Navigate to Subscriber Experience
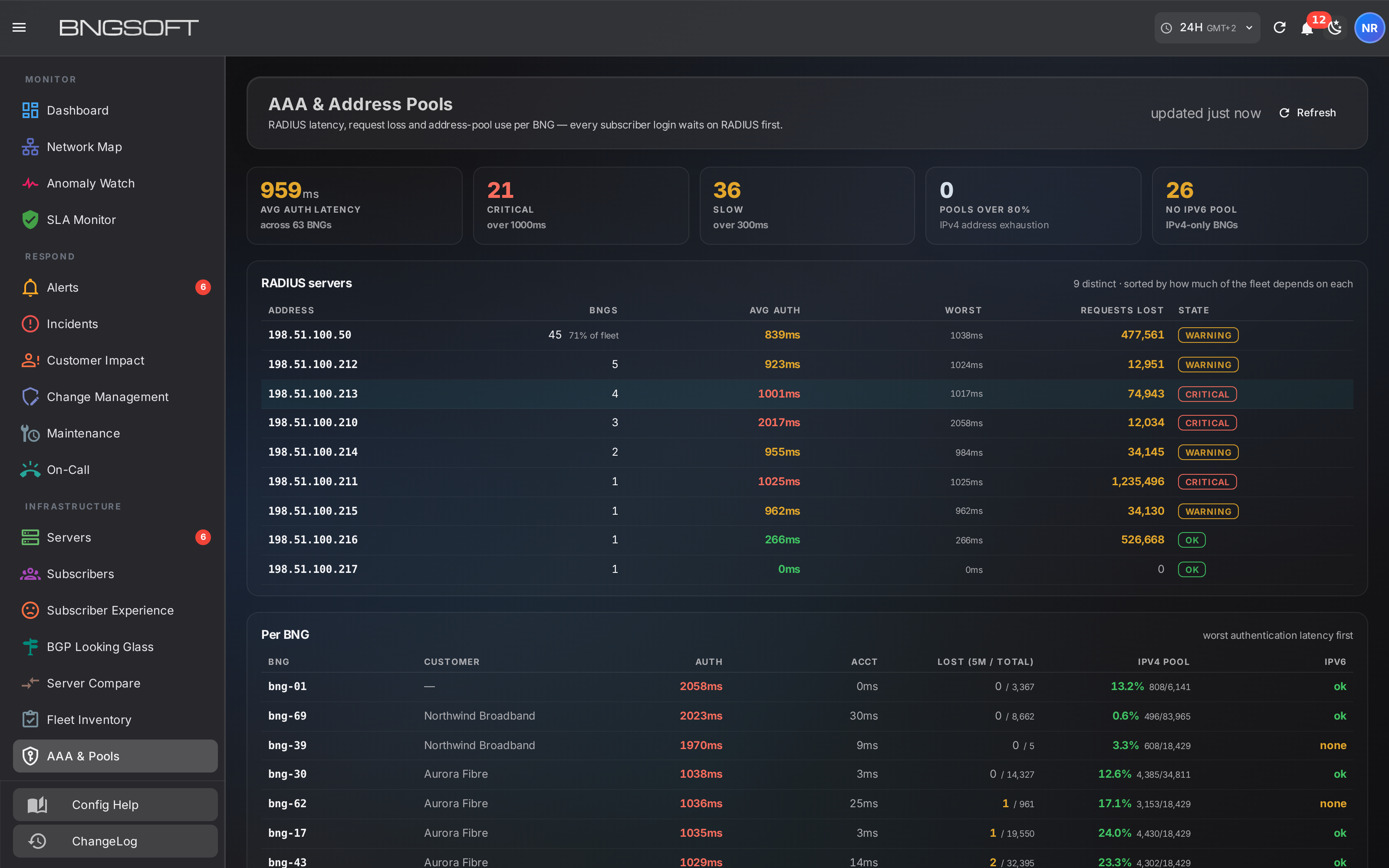1389x868 pixels. click(115, 610)
